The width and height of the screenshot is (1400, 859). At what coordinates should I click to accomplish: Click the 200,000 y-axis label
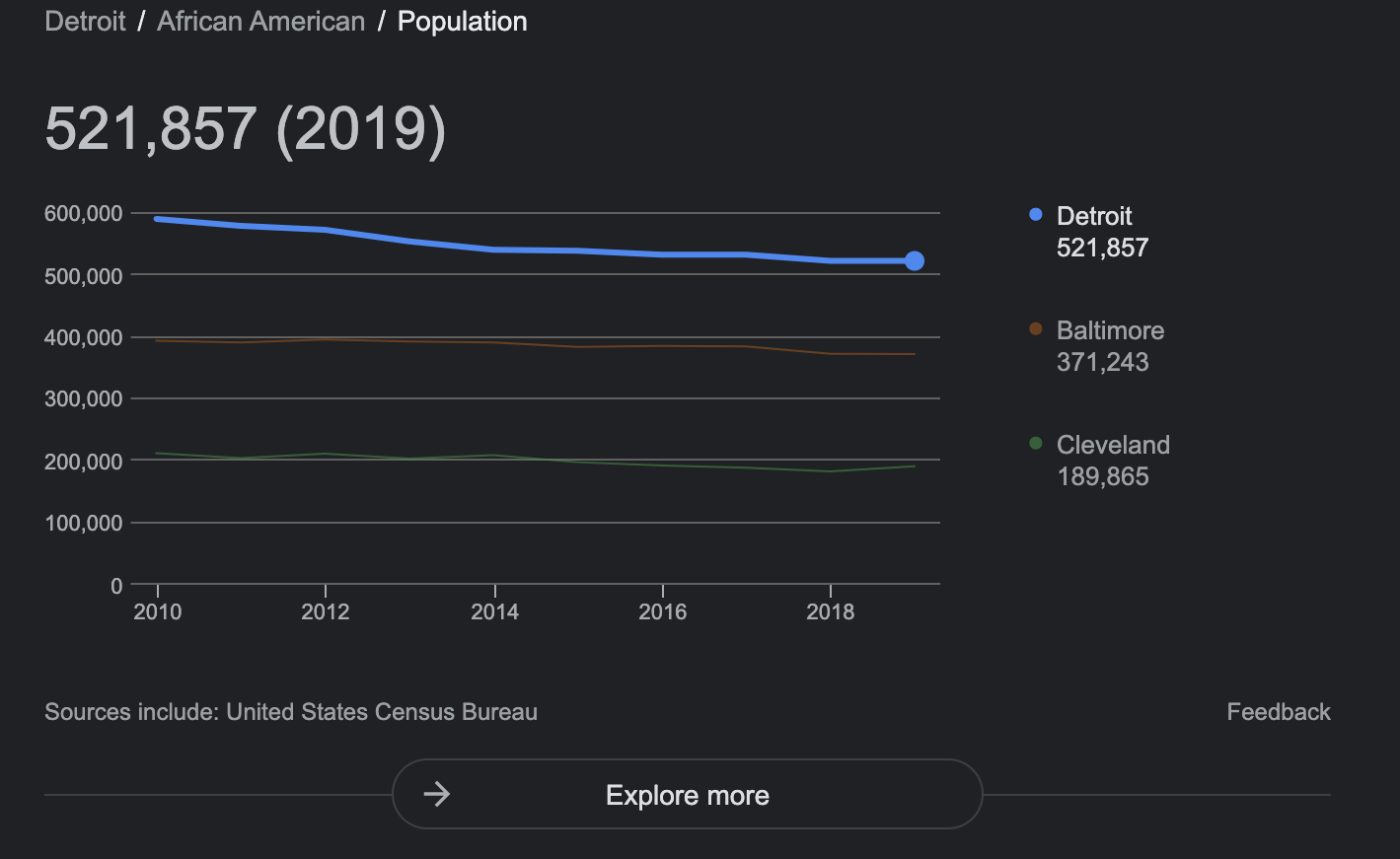pyautogui.click(x=84, y=462)
